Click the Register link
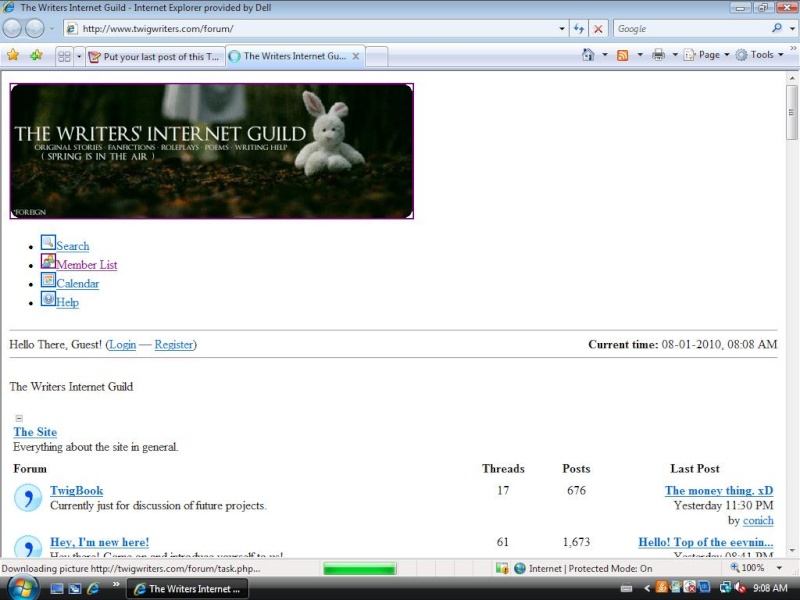This screenshot has width=800, height=600. pos(173,345)
